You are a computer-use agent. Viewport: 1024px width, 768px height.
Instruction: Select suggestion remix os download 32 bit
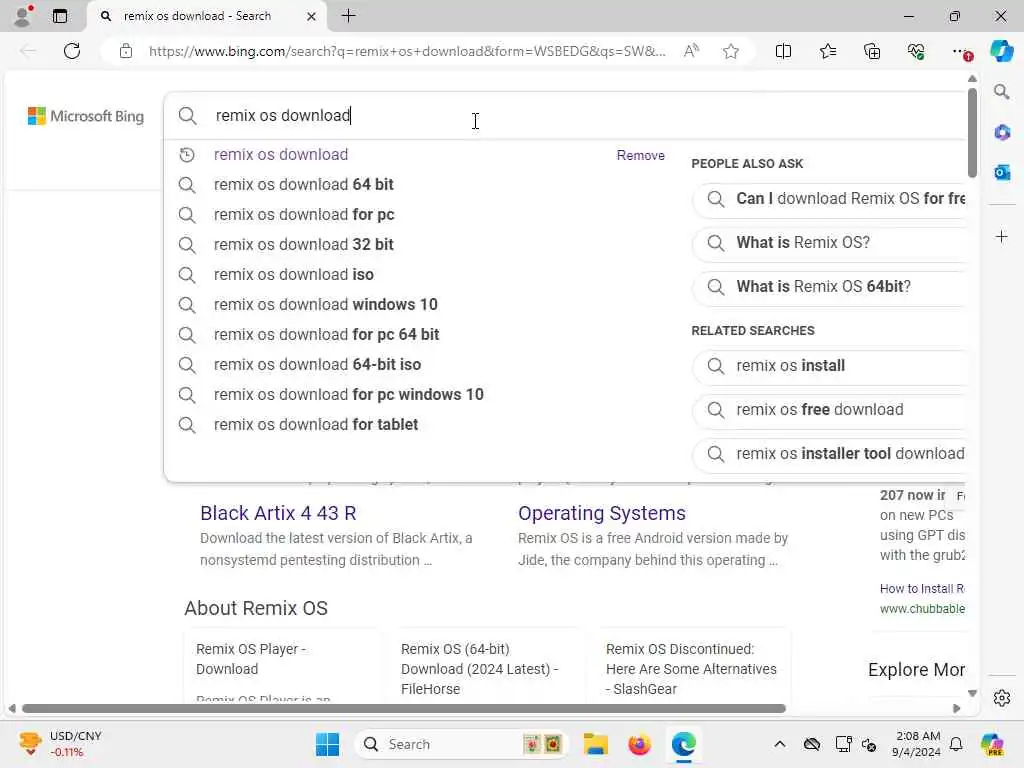304,245
